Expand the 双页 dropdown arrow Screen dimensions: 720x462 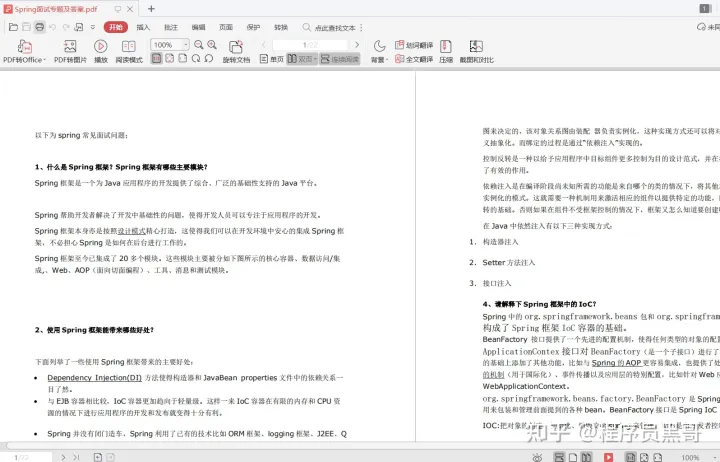point(315,59)
